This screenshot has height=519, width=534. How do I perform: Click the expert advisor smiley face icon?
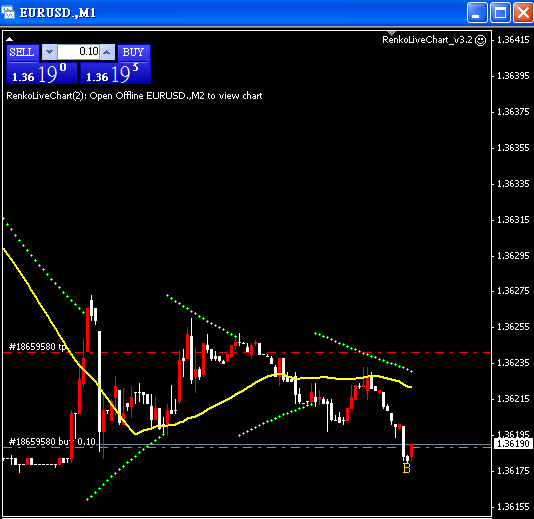coord(481,41)
